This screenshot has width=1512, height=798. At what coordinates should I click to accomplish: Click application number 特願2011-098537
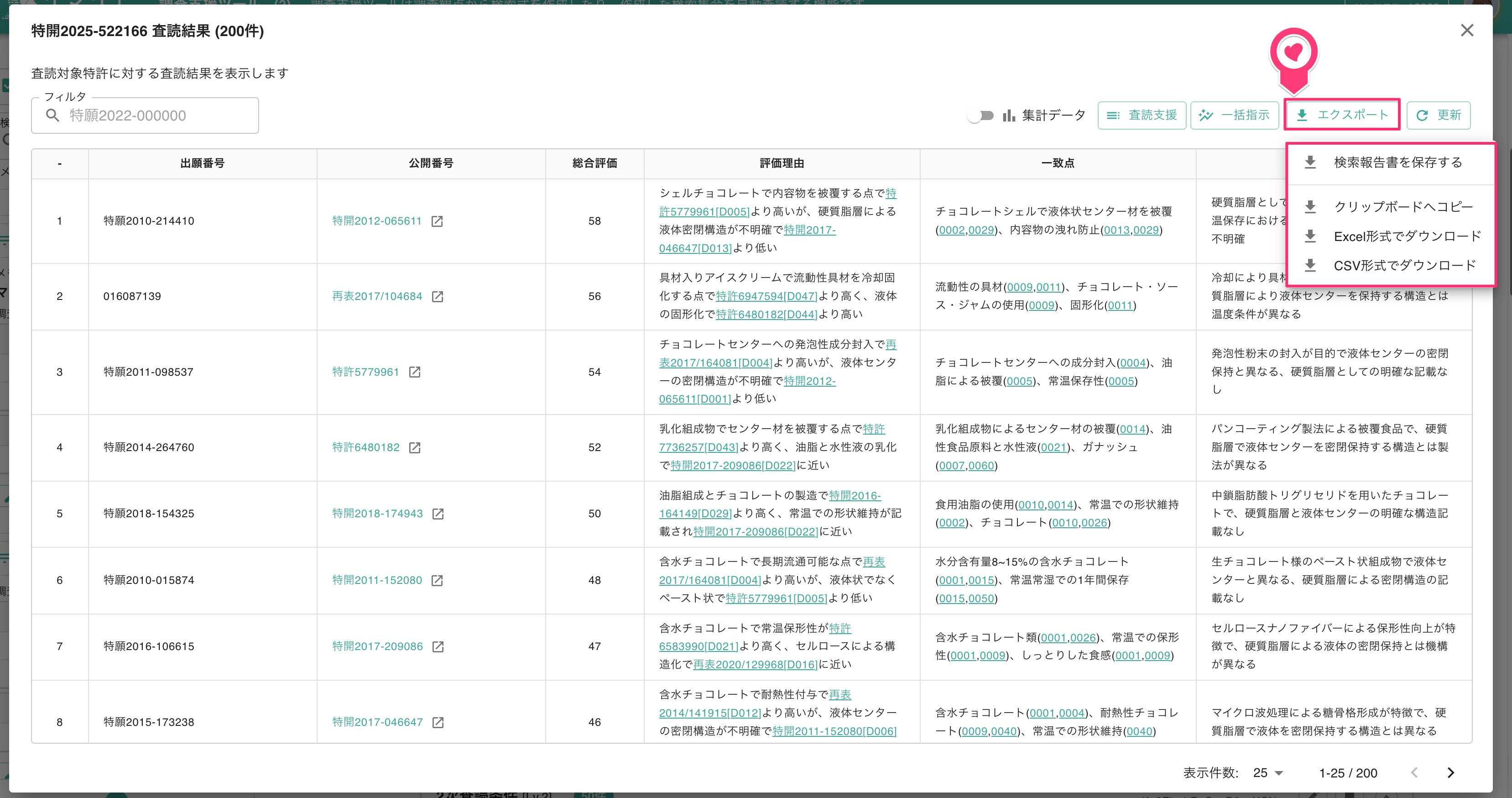tap(148, 372)
